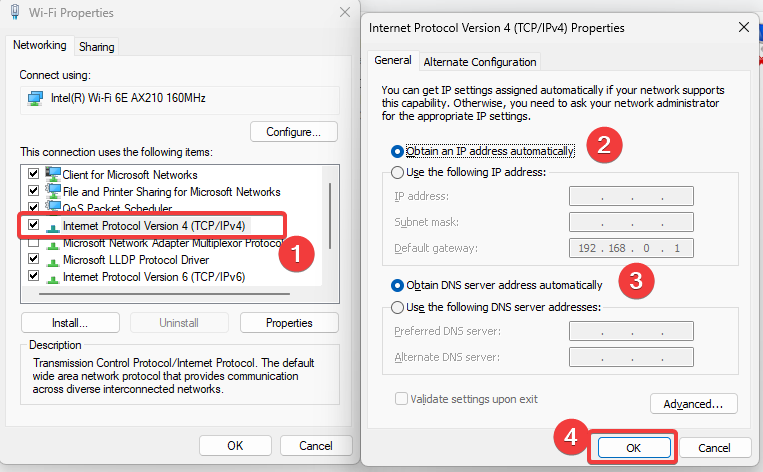Select Use the following IP address

click(x=398, y=172)
